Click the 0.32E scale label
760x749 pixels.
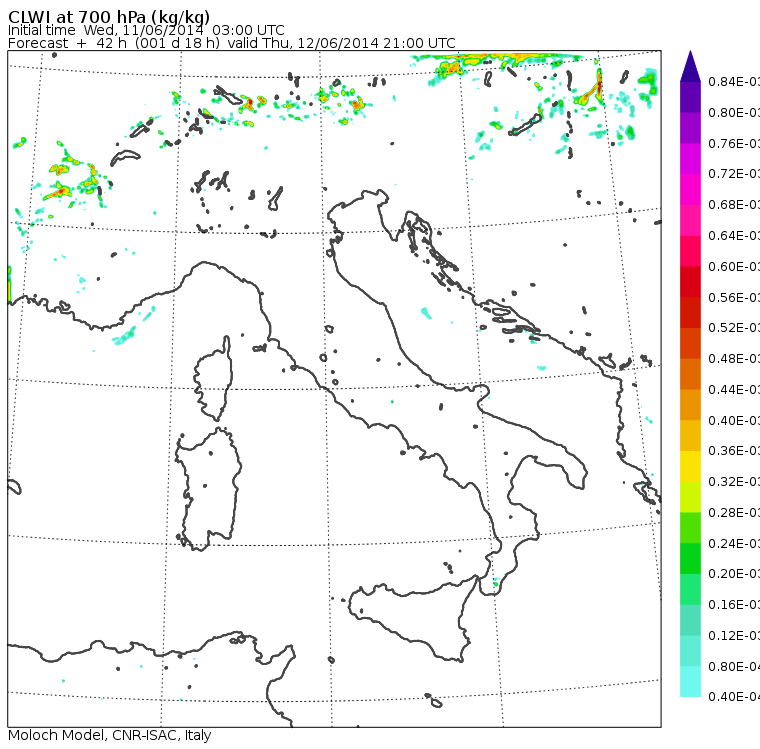pos(734,481)
